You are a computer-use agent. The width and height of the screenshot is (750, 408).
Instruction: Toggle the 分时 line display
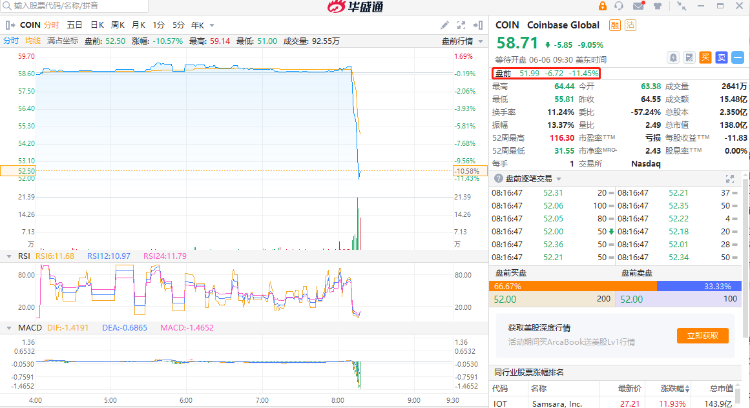click(11, 41)
